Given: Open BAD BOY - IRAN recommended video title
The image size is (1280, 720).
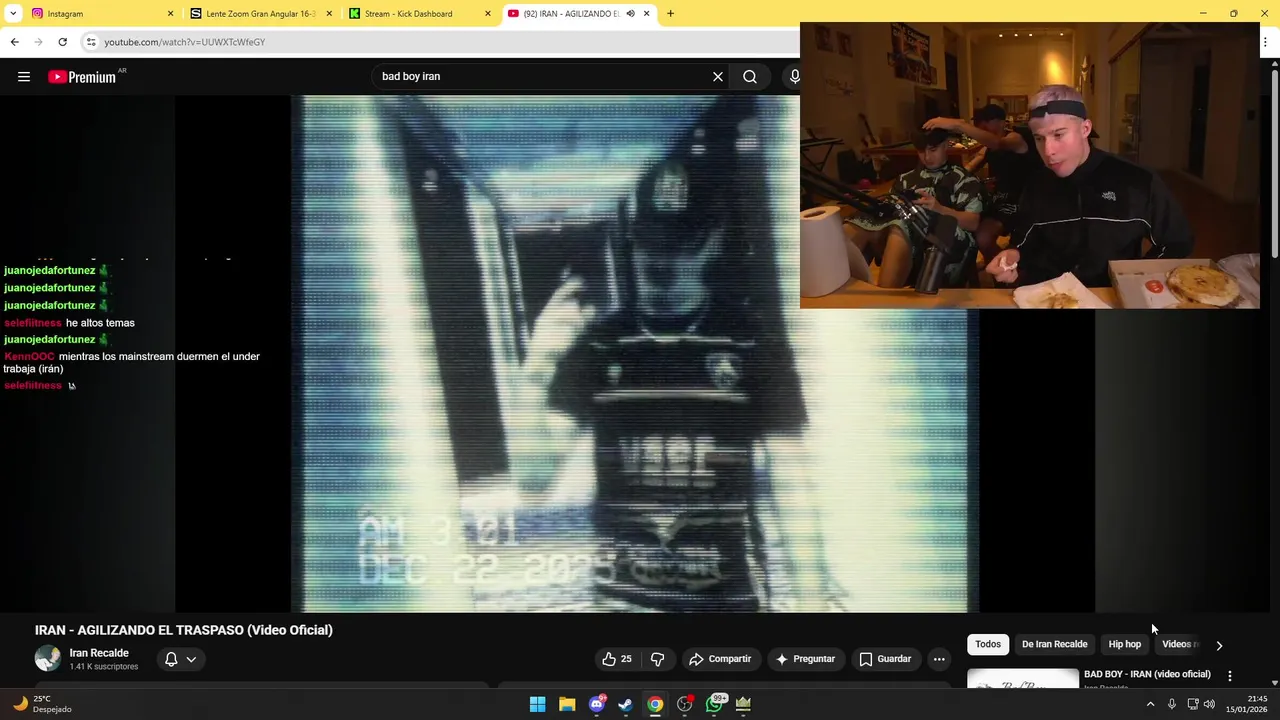Looking at the screenshot, I should (1147, 674).
